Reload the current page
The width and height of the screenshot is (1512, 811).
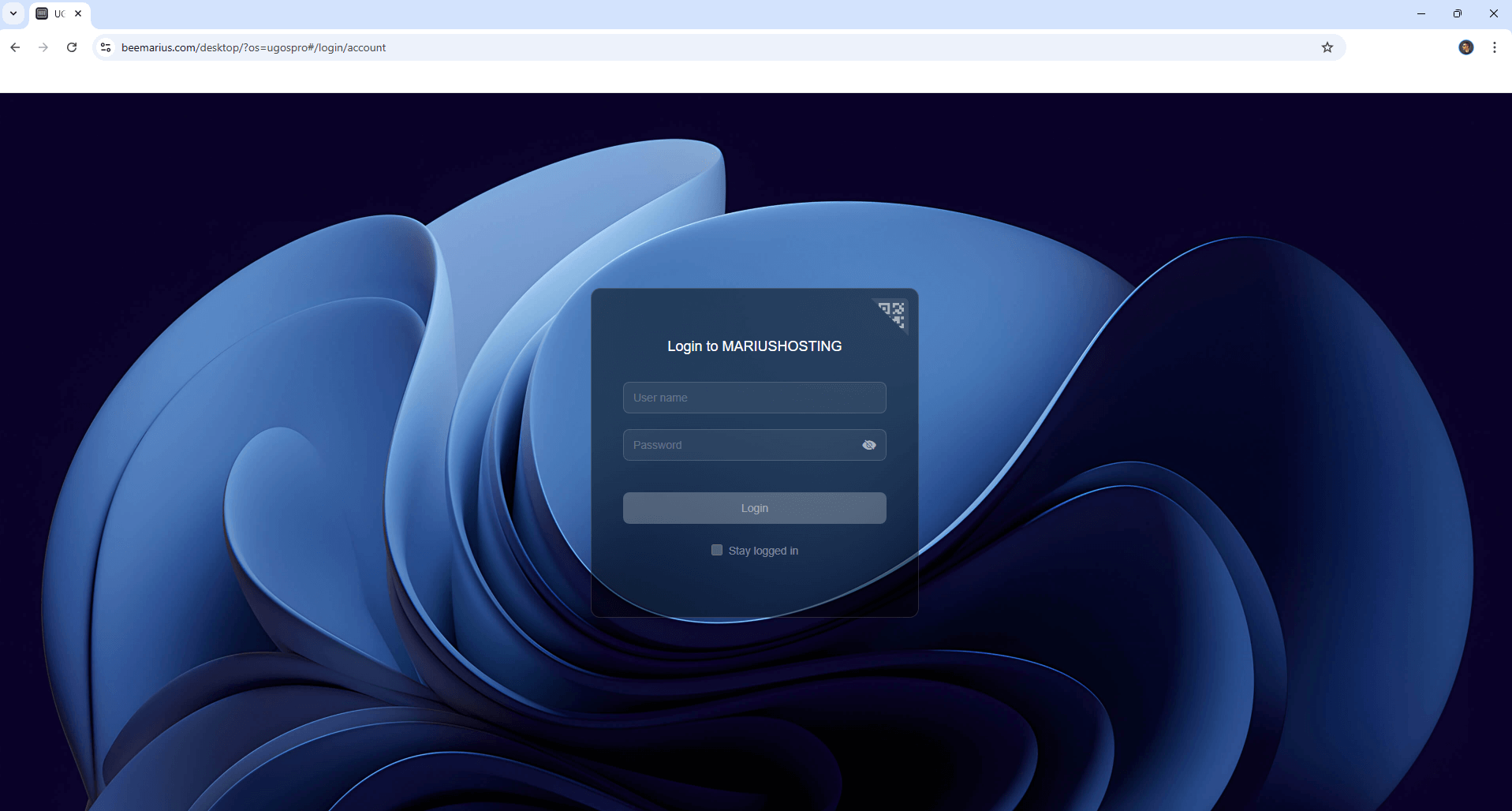coord(72,47)
